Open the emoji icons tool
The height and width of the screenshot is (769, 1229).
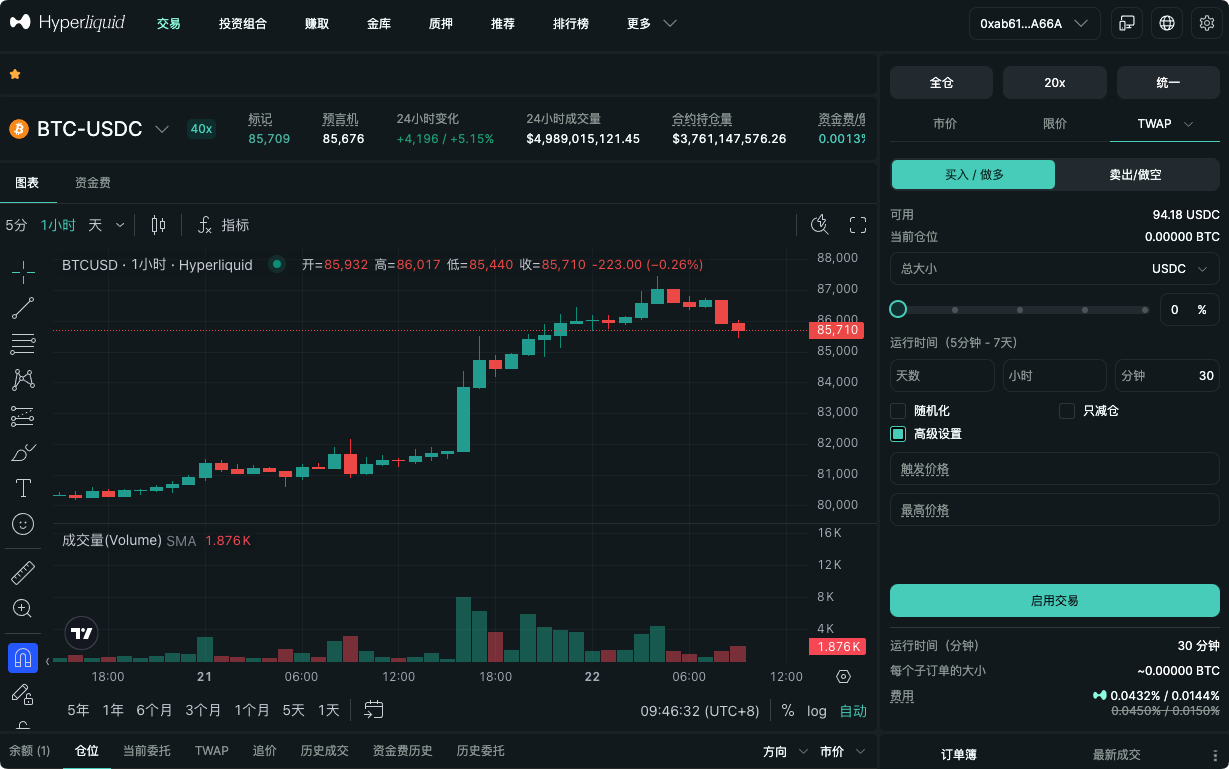23,523
